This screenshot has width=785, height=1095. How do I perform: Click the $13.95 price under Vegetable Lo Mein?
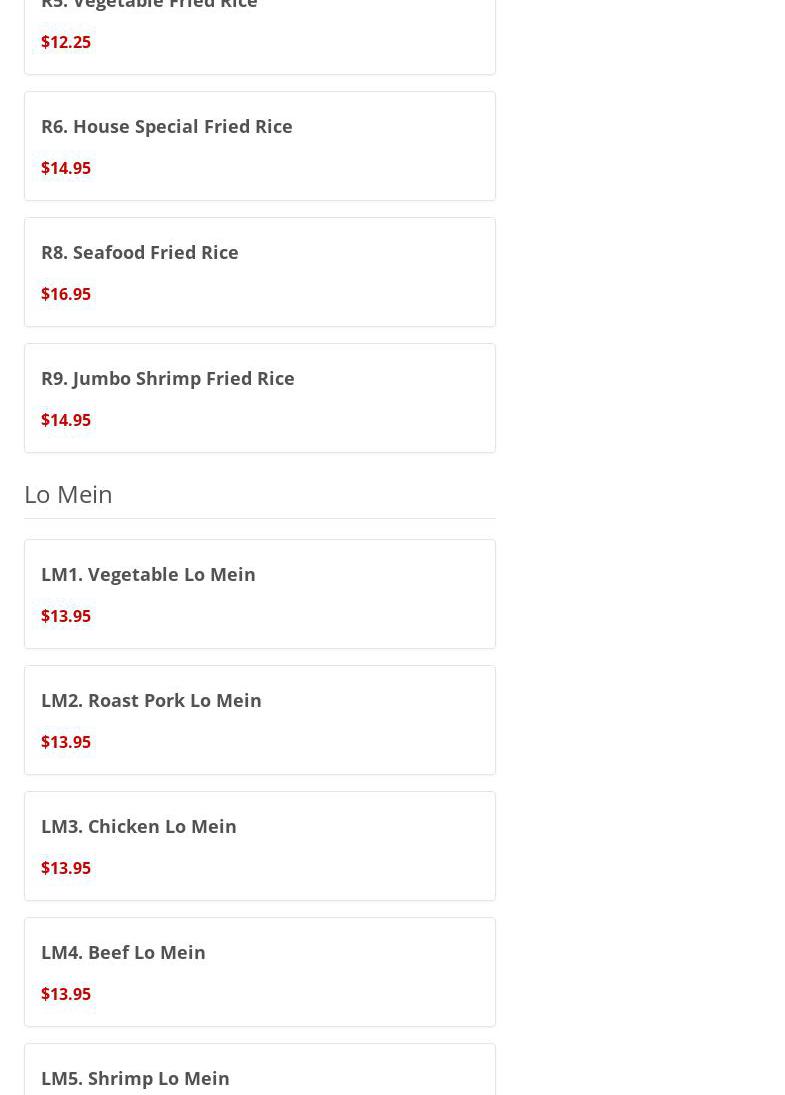click(66, 616)
